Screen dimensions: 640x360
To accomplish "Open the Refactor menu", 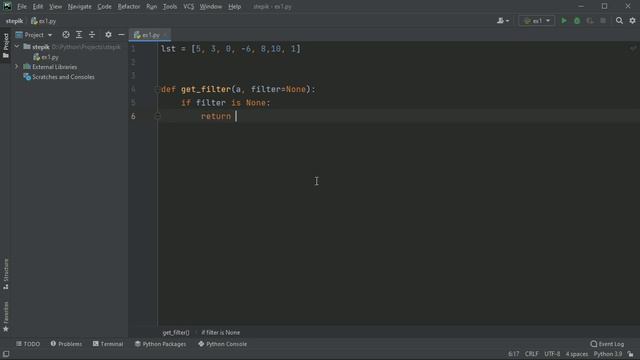I will pos(129,7).
